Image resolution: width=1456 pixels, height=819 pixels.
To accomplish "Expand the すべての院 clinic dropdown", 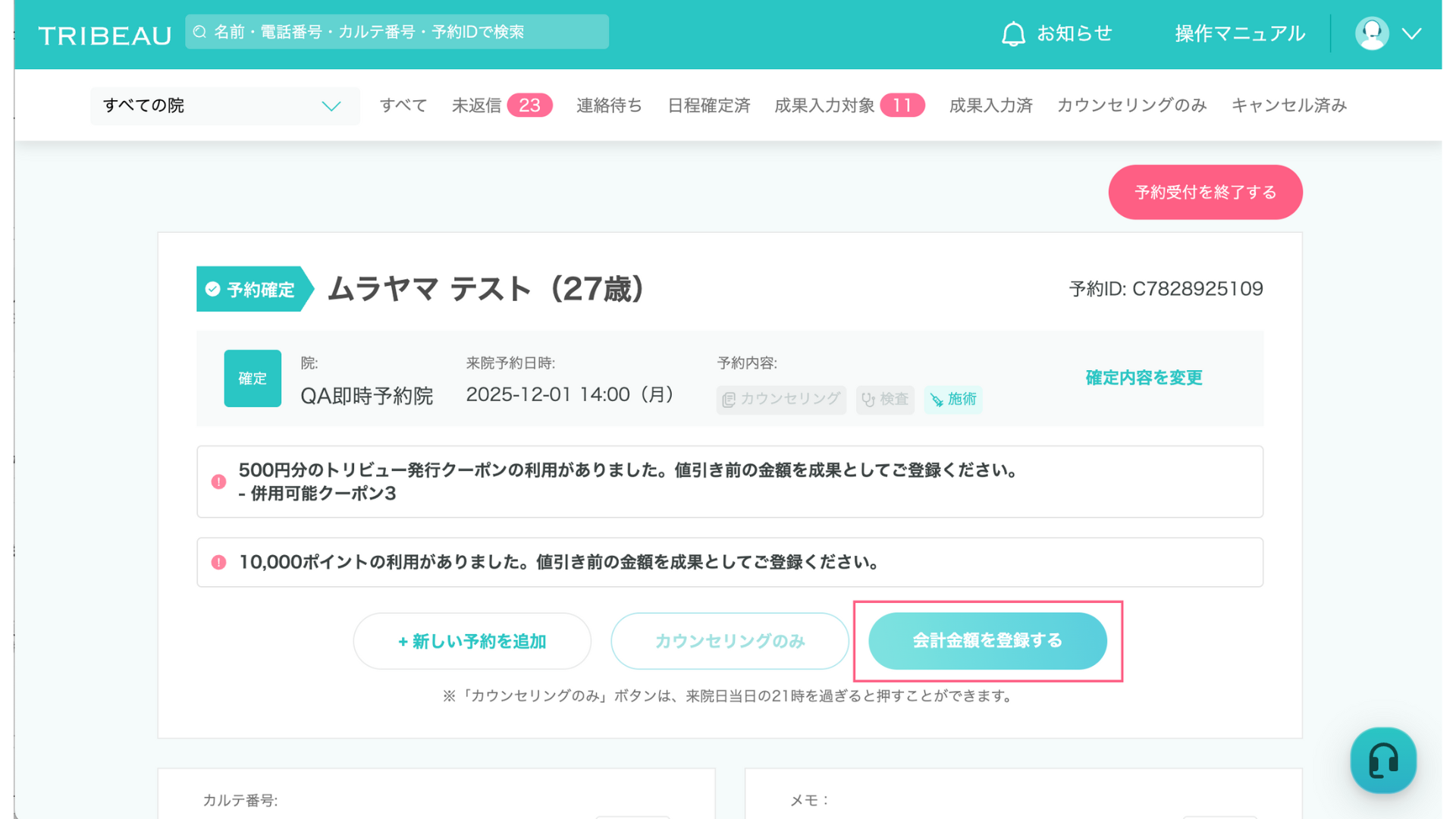I will (x=224, y=105).
